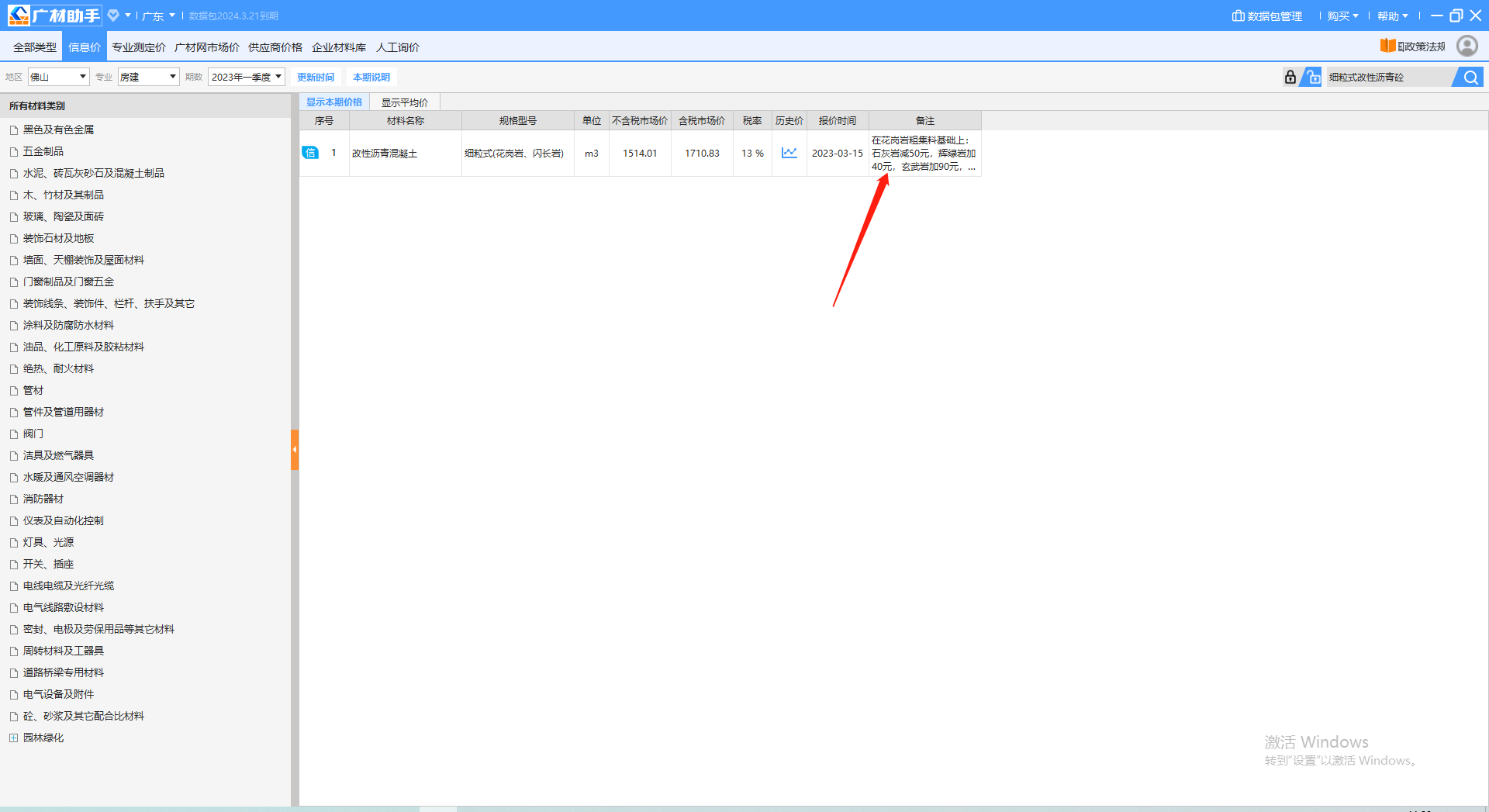Click the magnifier search button
Image resolution: width=1489 pixels, height=812 pixels.
click(1470, 77)
